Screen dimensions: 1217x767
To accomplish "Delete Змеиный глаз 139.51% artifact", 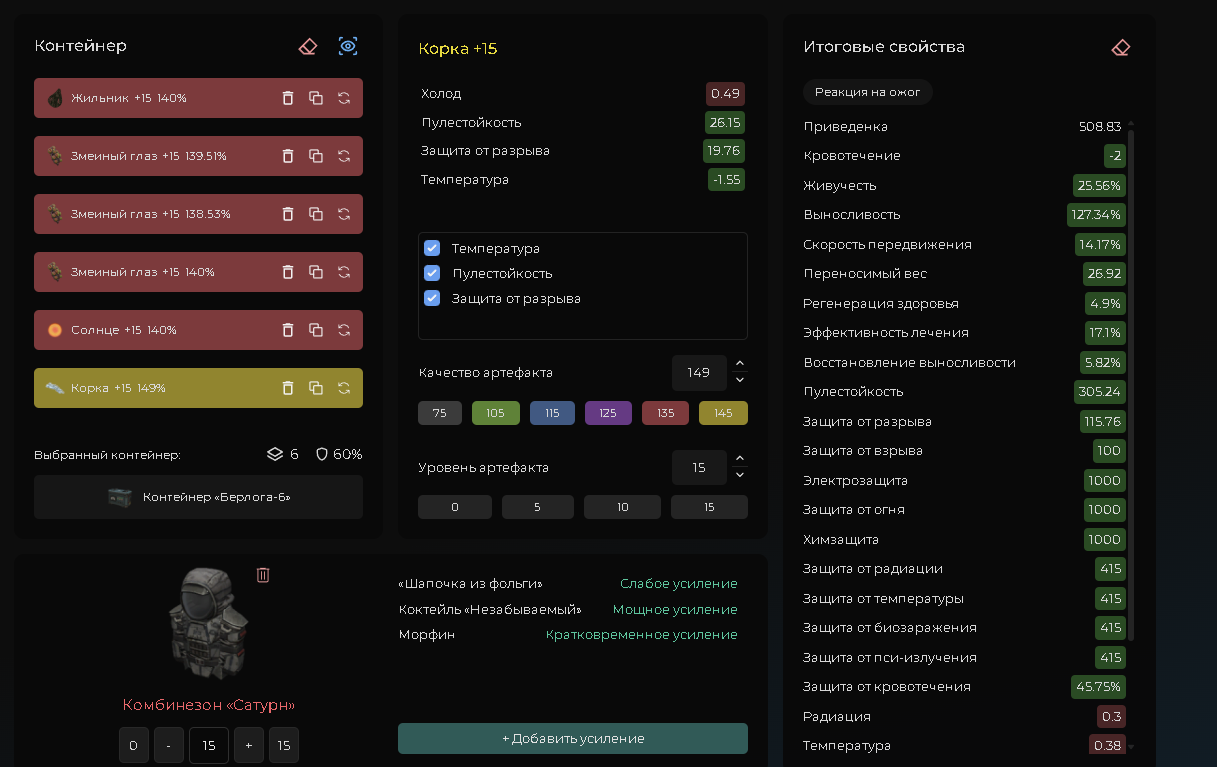I will tap(288, 156).
